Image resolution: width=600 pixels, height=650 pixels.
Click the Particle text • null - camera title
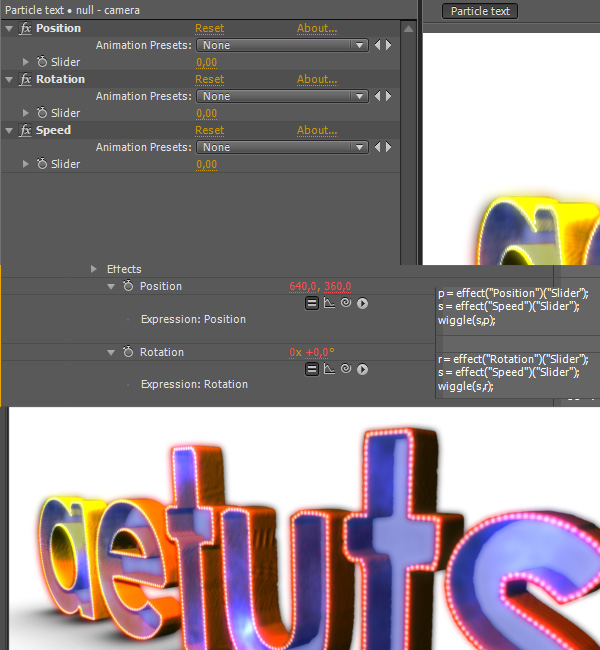tap(72, 10)
